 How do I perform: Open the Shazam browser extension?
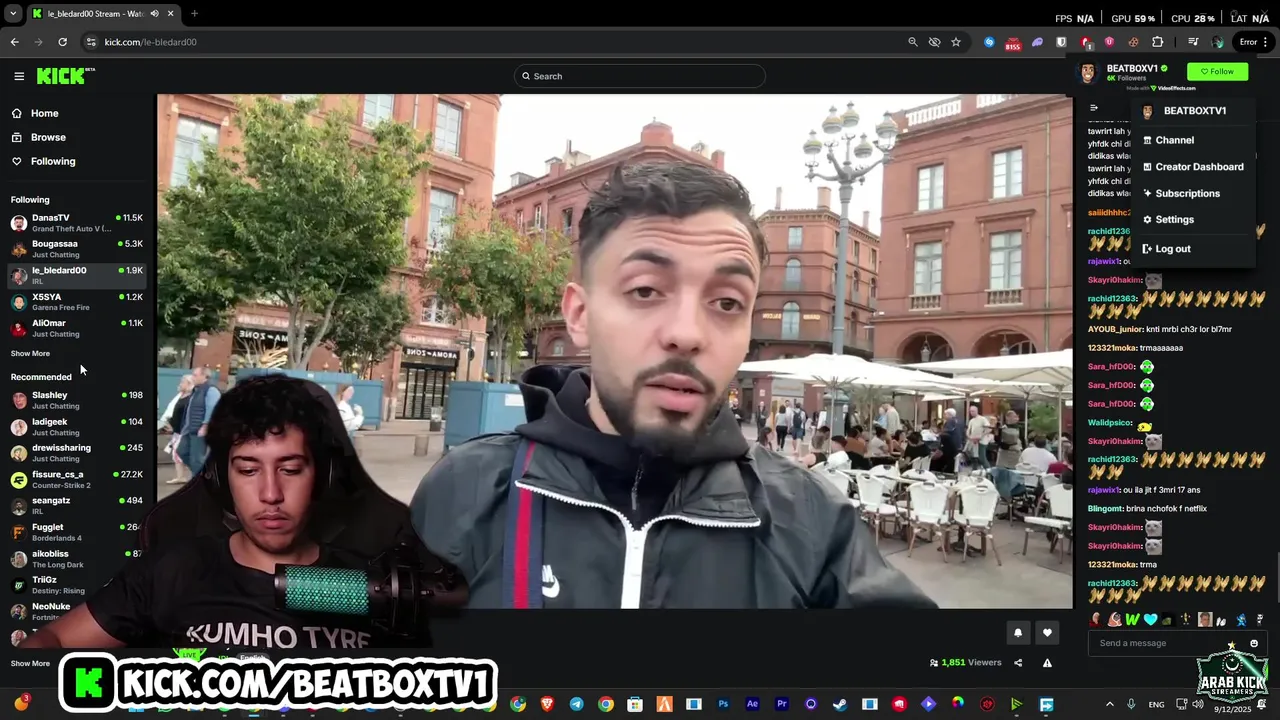pyautogui.click(x=989, y=42)
